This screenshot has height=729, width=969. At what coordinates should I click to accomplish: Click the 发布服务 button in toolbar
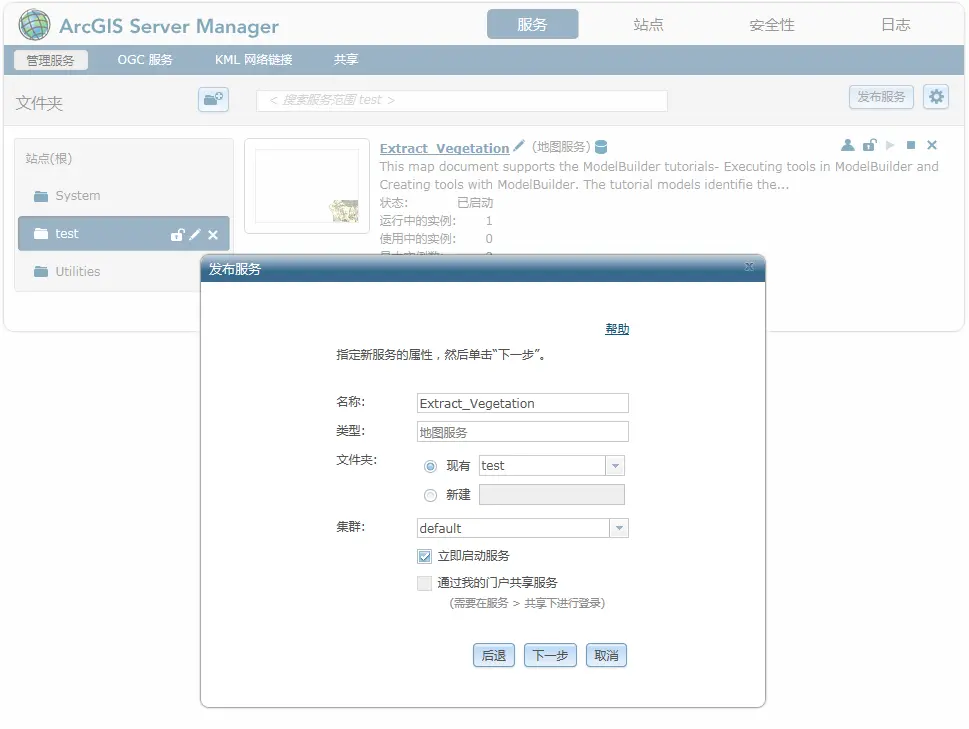point(881,97)
